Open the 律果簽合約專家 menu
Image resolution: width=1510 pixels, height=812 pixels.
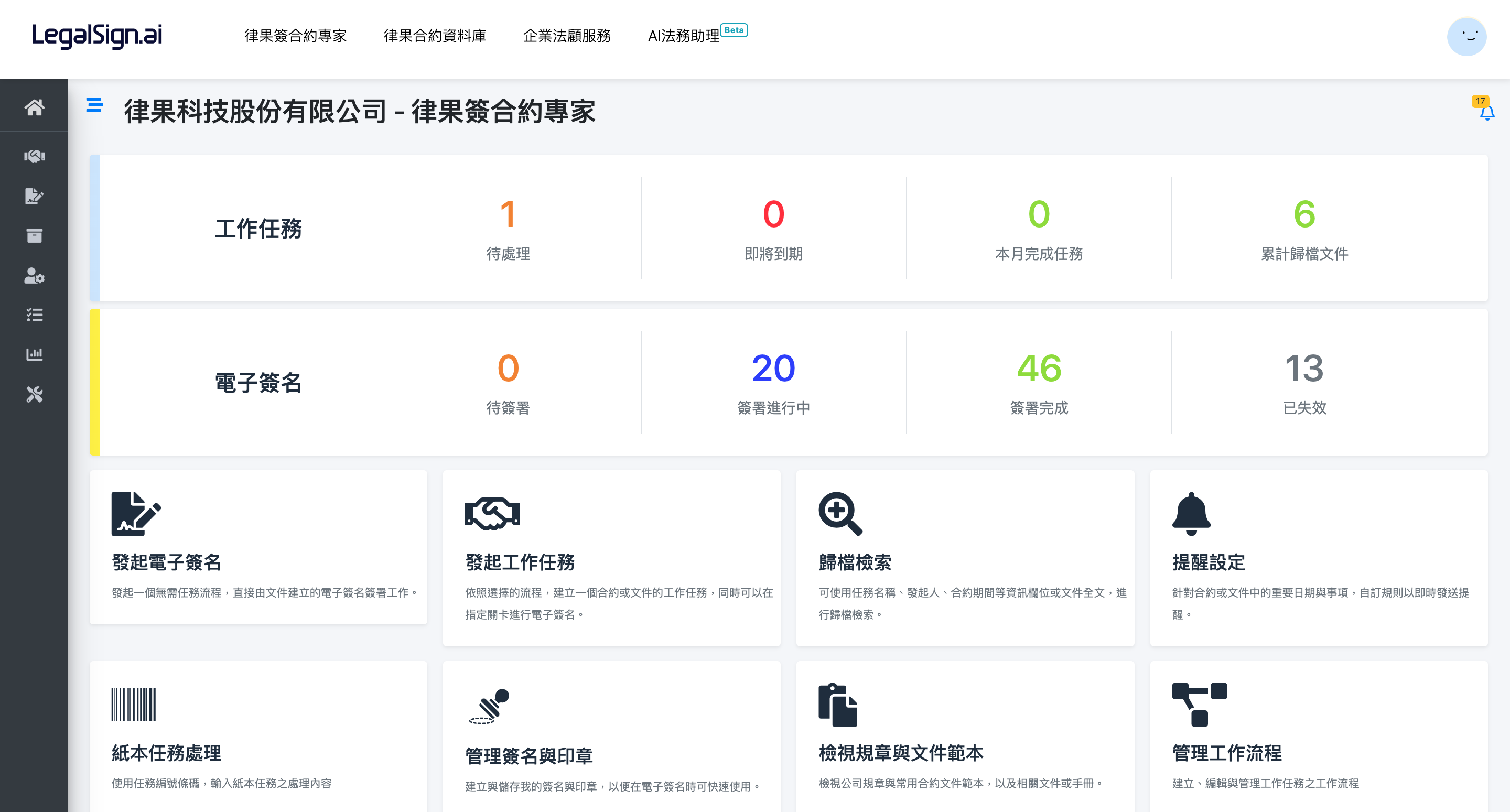click(x=295, y=36)
